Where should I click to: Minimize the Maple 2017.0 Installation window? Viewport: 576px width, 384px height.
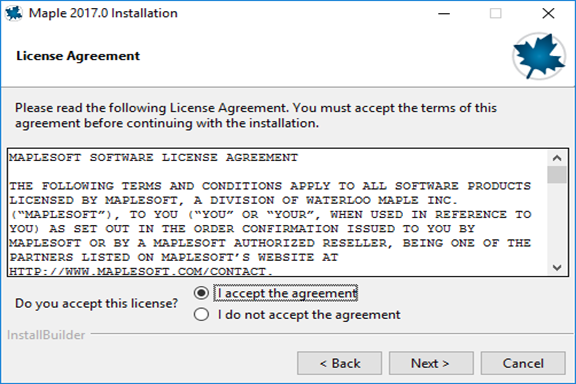coord(444,14)
